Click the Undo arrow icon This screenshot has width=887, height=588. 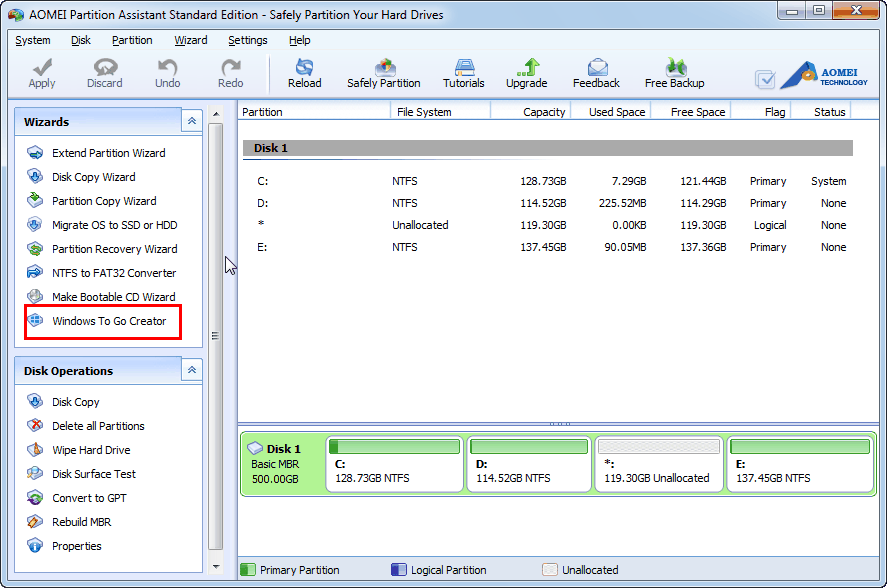pyautogui.click(x=167, y=67)
